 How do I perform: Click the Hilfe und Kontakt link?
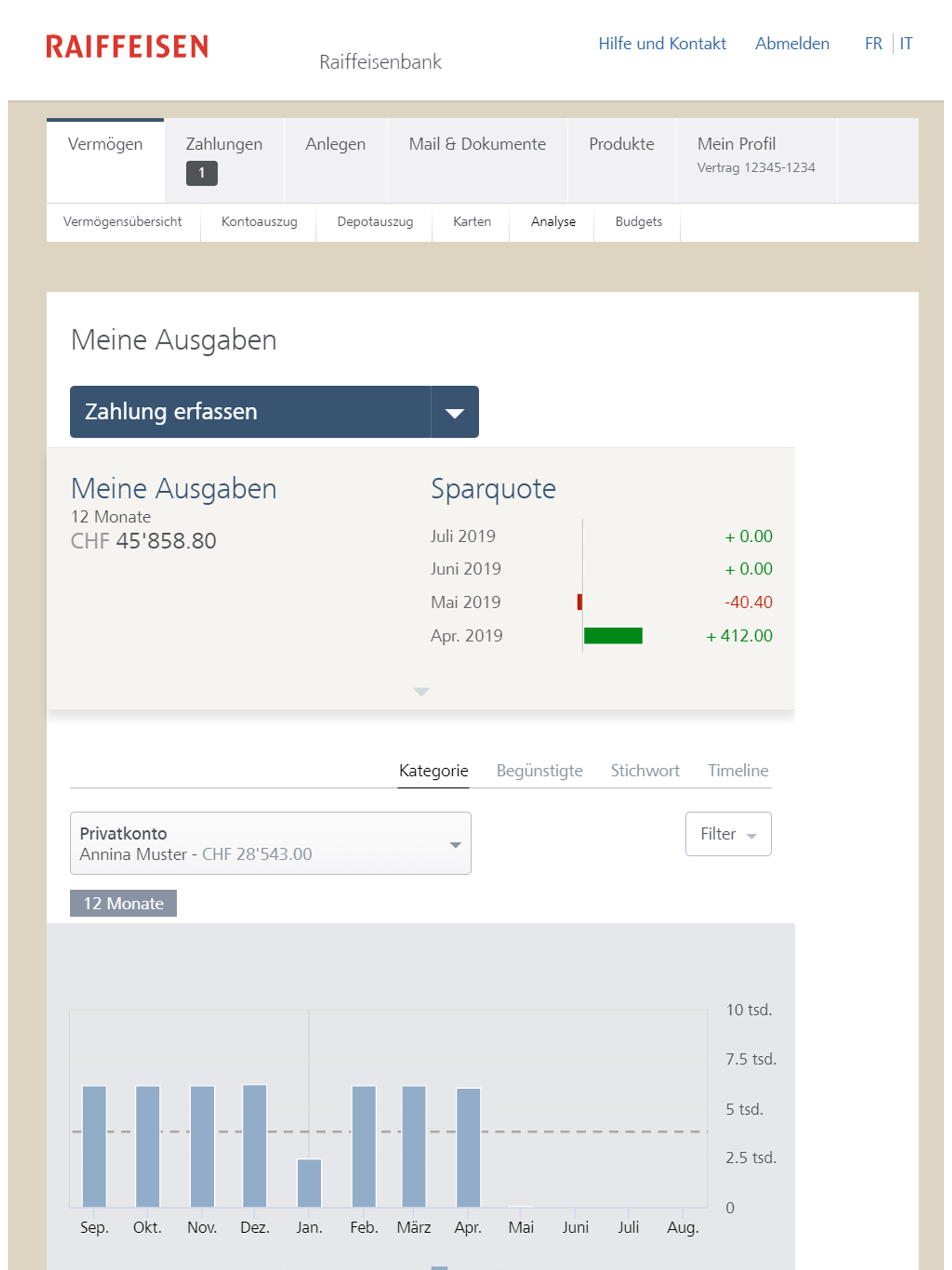point(661,44)
